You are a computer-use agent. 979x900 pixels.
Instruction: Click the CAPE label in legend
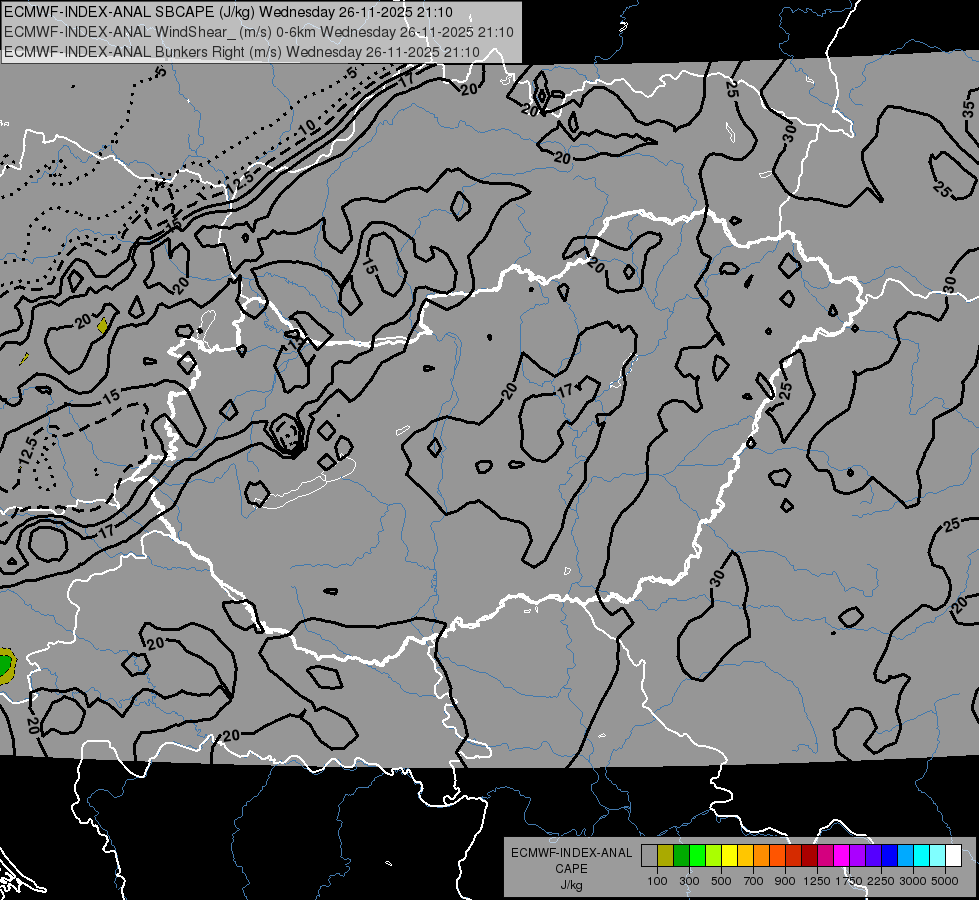571,869
